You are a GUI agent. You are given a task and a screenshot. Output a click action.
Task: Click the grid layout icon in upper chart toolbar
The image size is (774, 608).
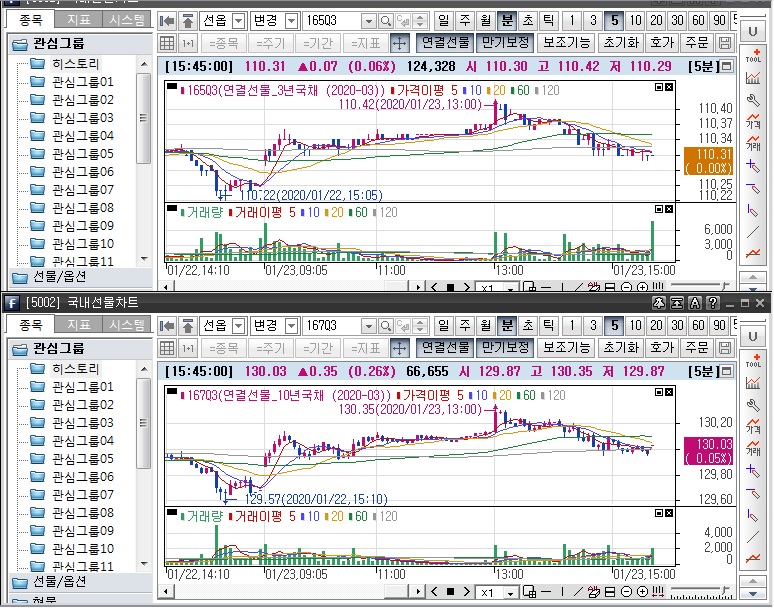click(x=167, y=43)
